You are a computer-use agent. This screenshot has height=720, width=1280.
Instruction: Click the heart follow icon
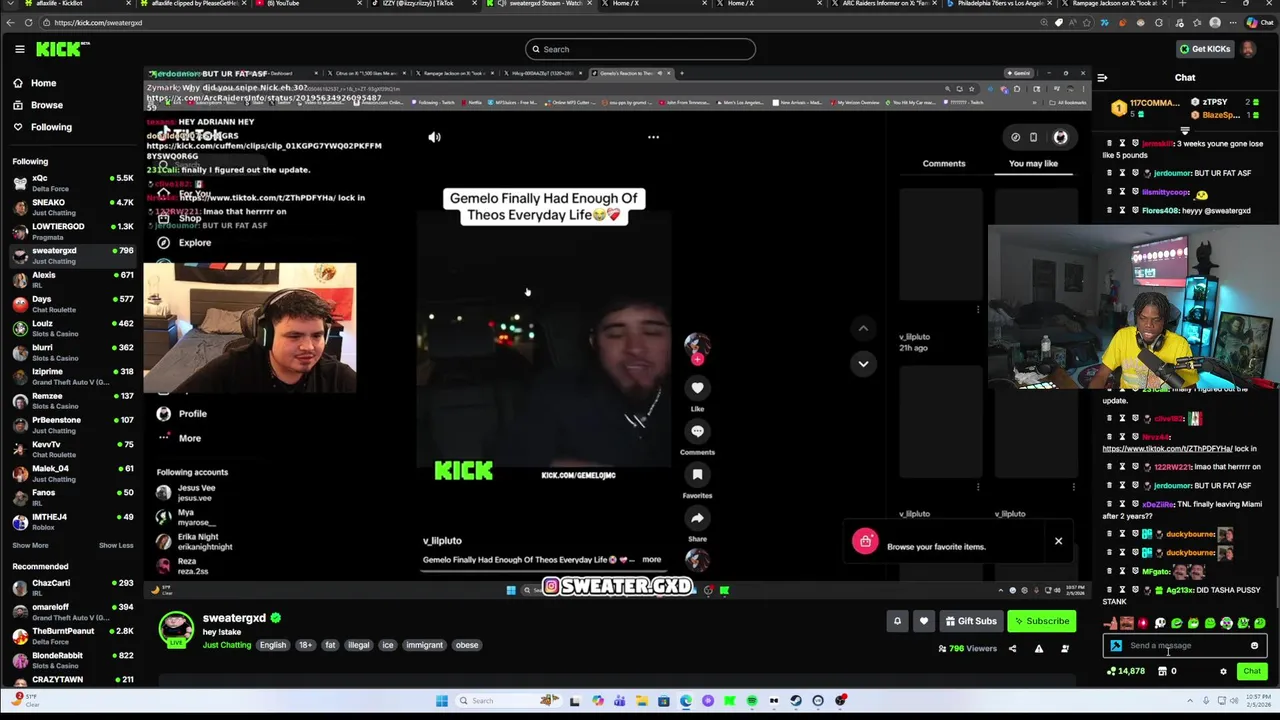point(924,621)
